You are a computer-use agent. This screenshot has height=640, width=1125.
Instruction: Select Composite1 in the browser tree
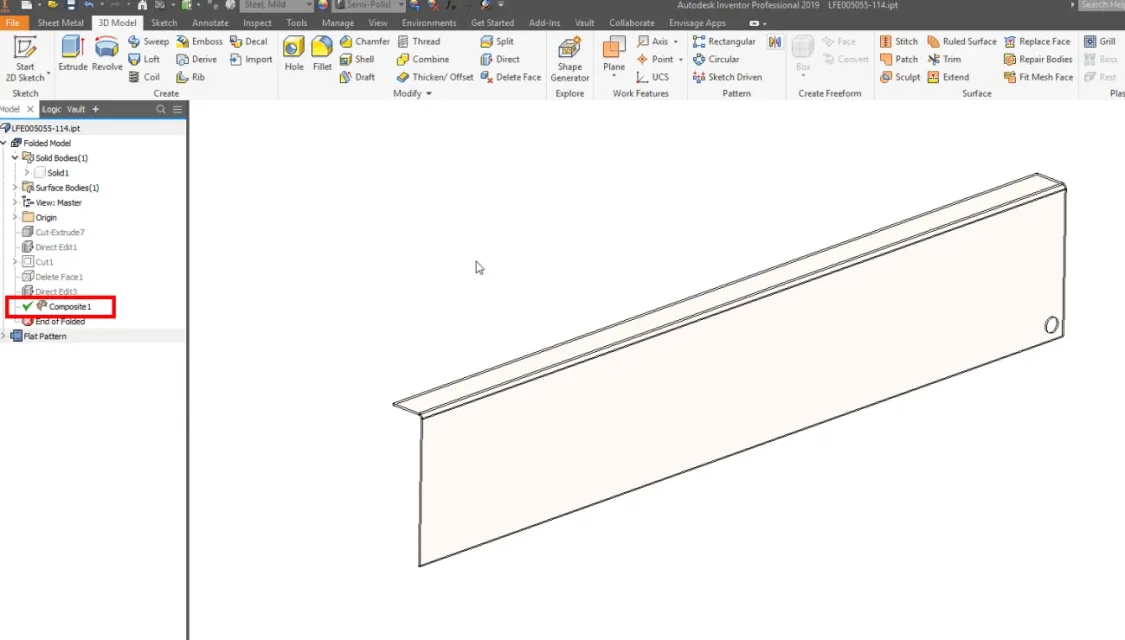70,307
